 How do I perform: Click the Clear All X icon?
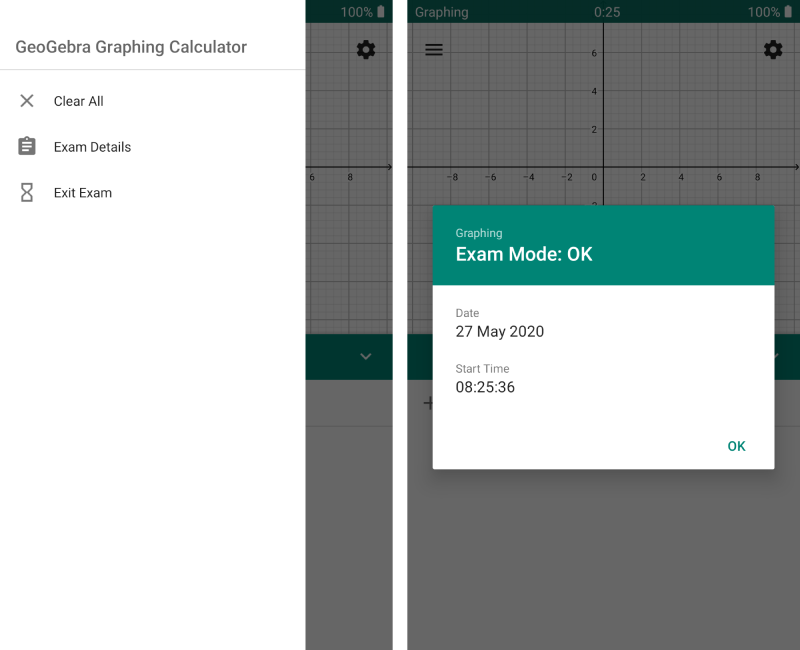pyautogui.click(x=27, y=101)
